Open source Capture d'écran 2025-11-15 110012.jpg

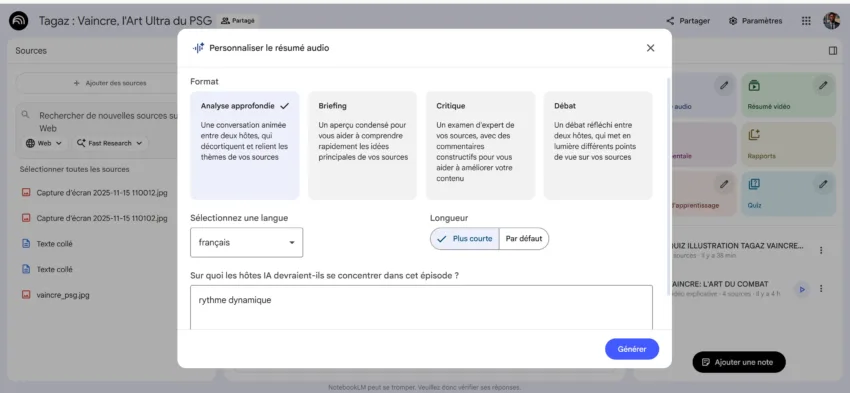[102, 192]
